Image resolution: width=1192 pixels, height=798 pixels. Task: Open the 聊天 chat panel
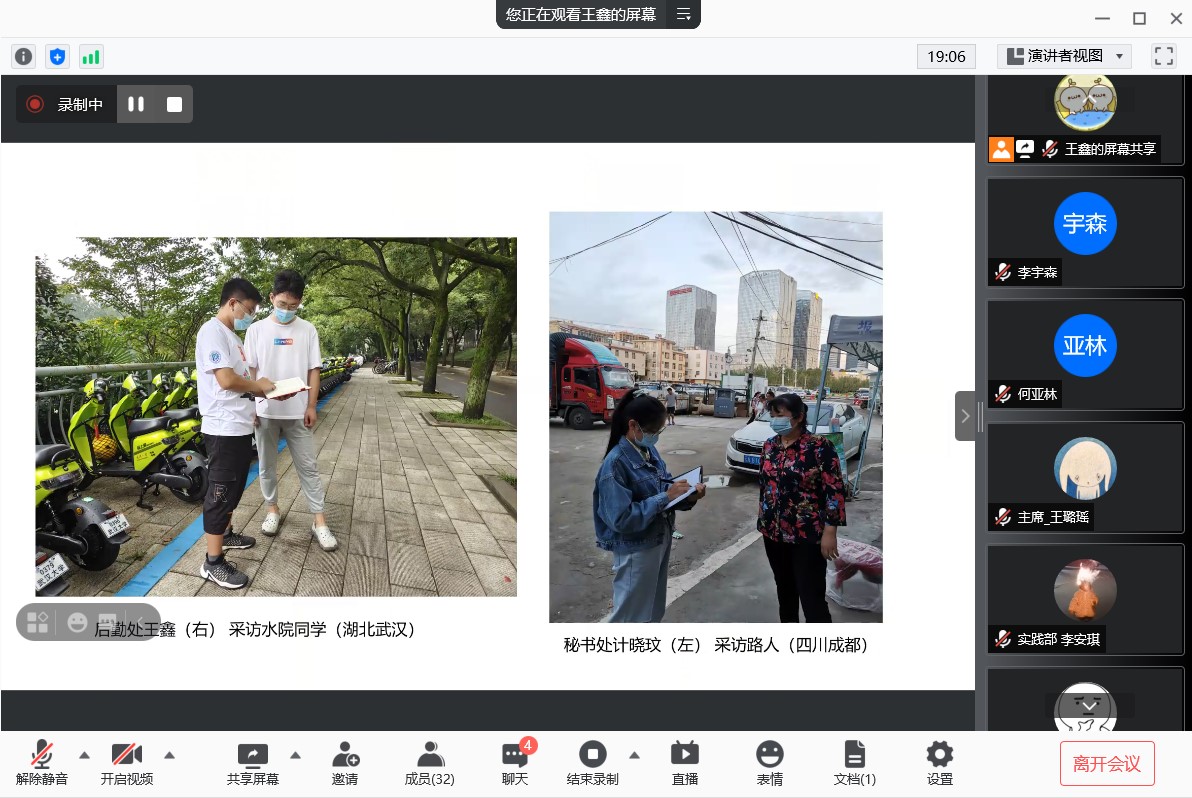(515, 763)
